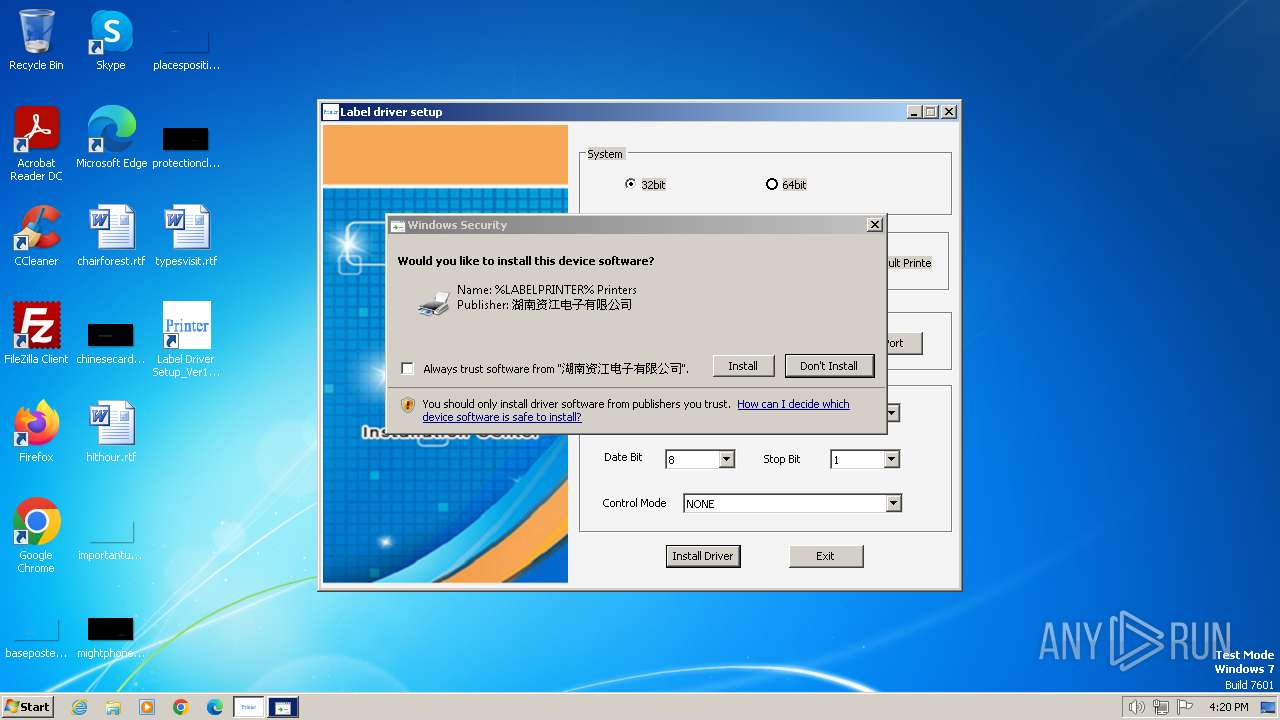Image resolution: width=1280 pixels, height=720 pixels.
Task: Click the Install Driver button
Action: 703,556
